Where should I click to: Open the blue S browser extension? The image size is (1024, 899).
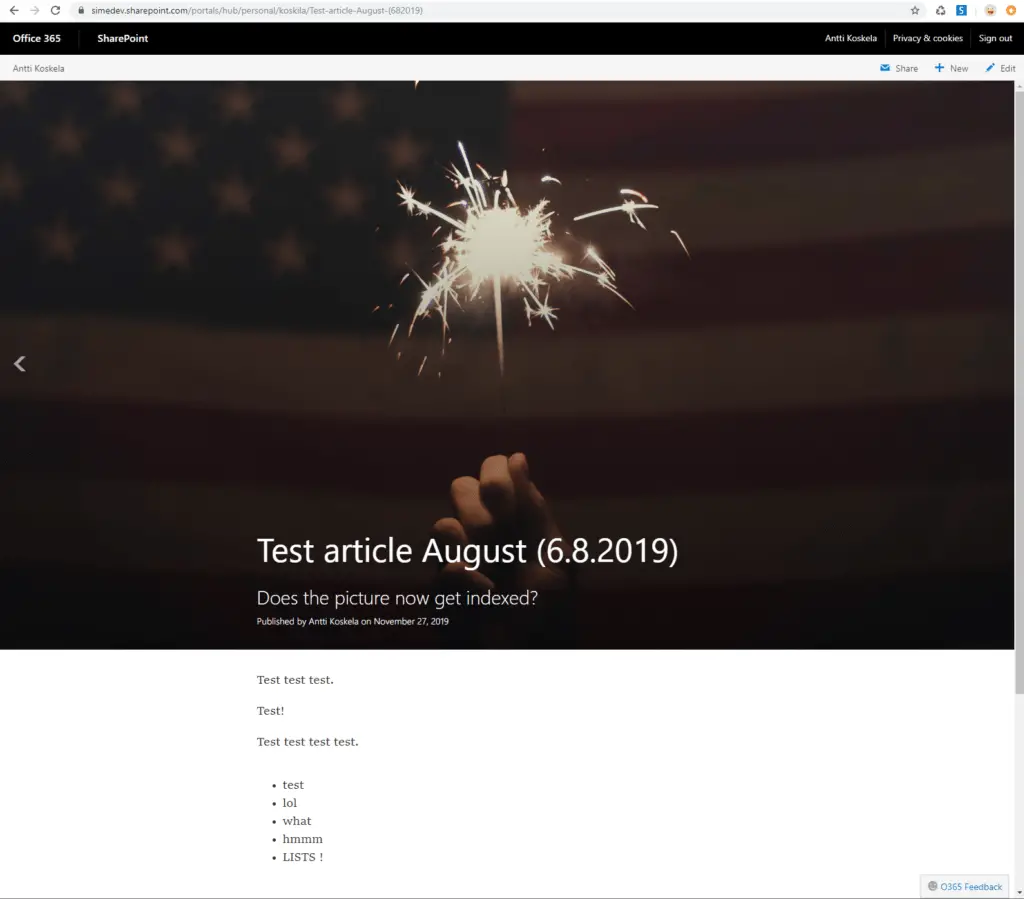[x=961, y=10]
